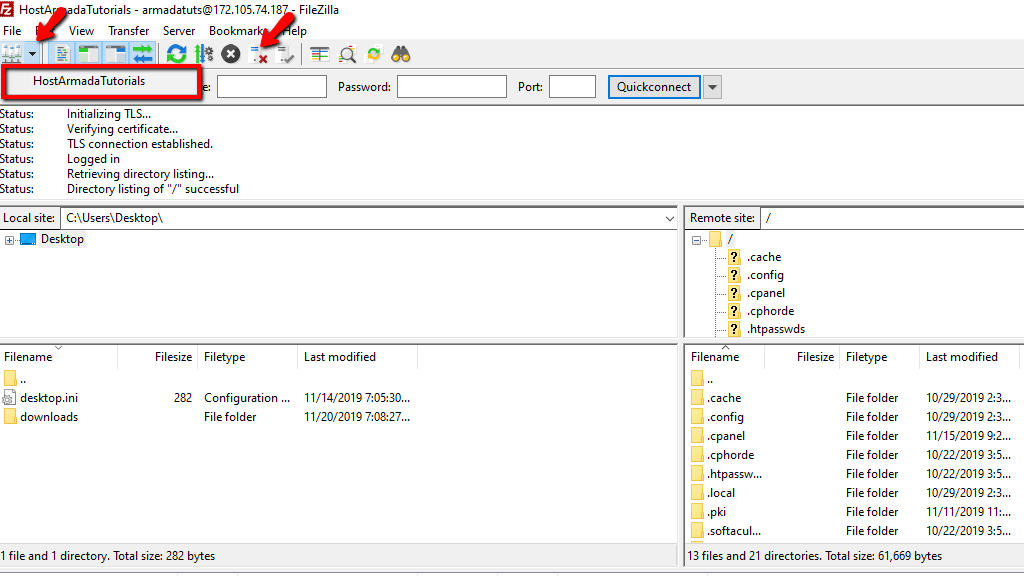Focus the Password input field

tap(452, 87)
